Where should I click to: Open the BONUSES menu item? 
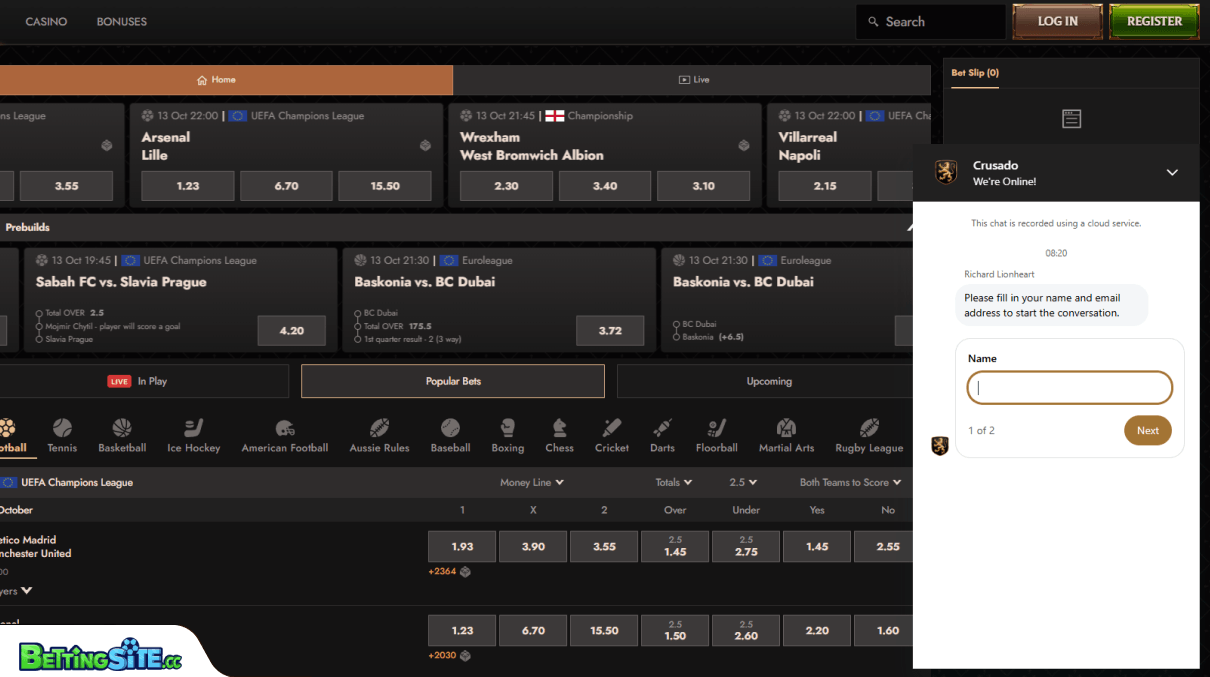[x=122, y=21]
